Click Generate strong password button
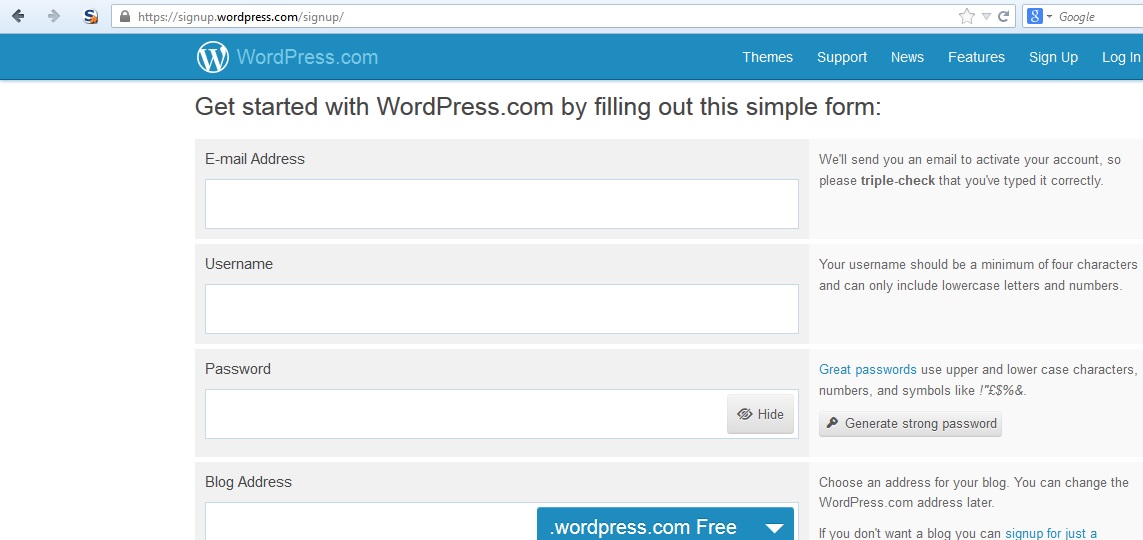The width and height of the screenshot is (1143, 540). (x=910, y=423)
